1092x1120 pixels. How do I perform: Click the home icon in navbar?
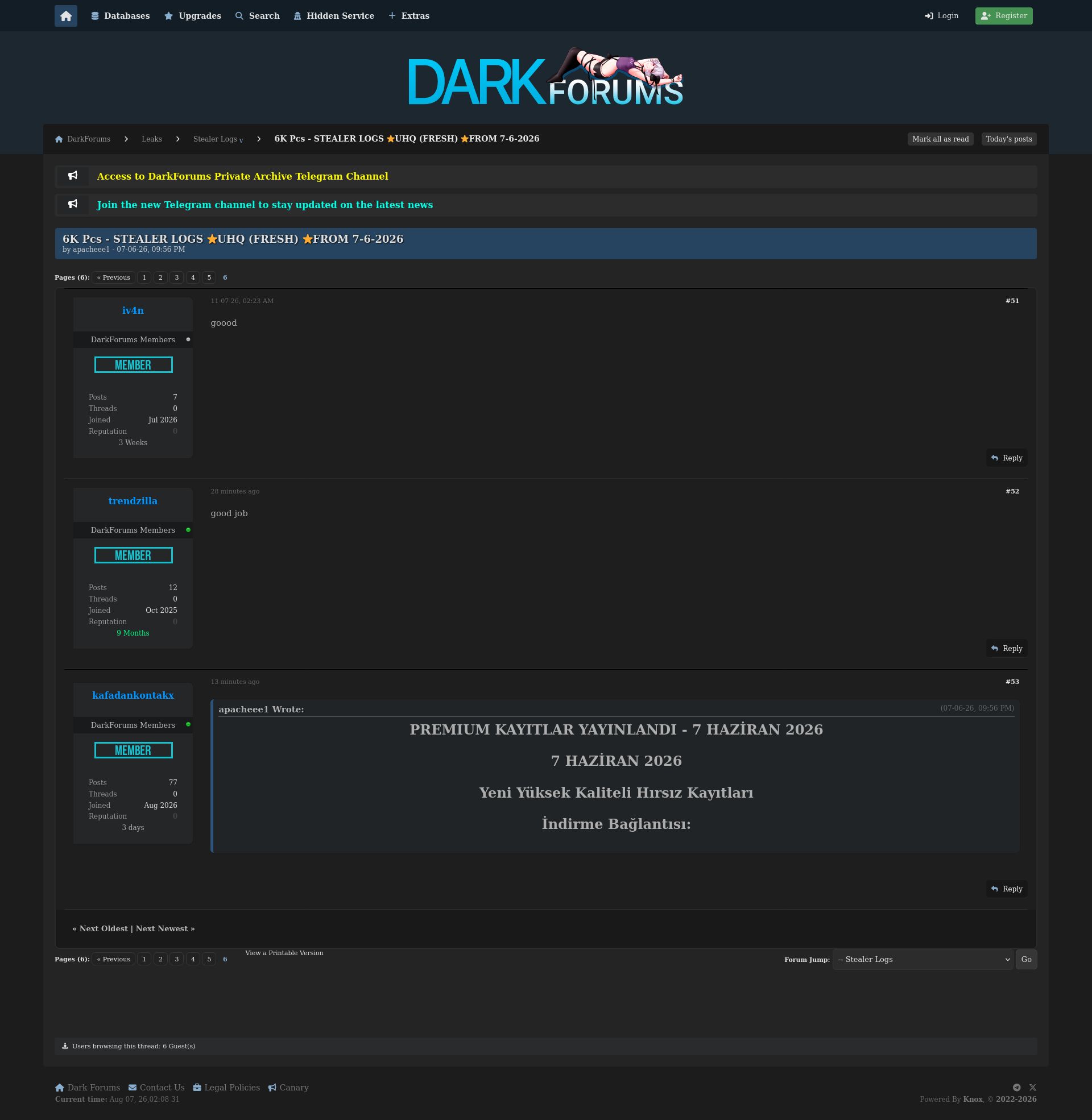click(66, 16)
